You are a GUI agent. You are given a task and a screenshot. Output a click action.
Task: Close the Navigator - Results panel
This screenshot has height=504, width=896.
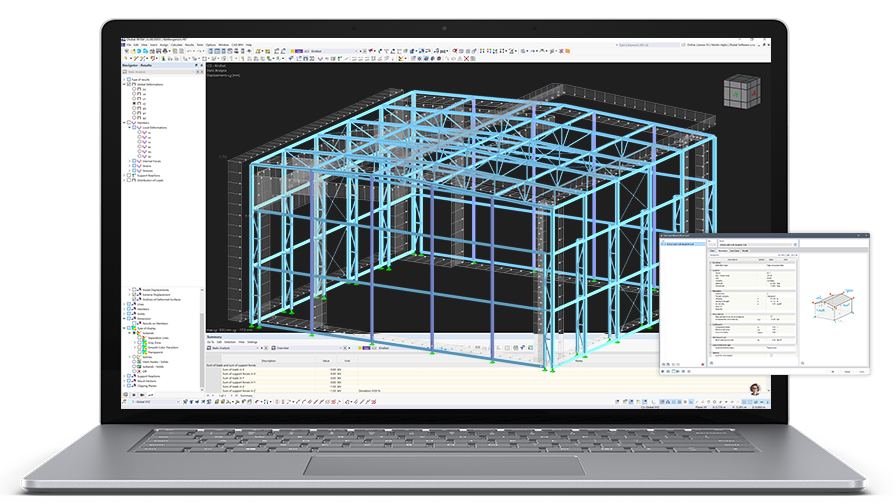[x=202, y=65]
